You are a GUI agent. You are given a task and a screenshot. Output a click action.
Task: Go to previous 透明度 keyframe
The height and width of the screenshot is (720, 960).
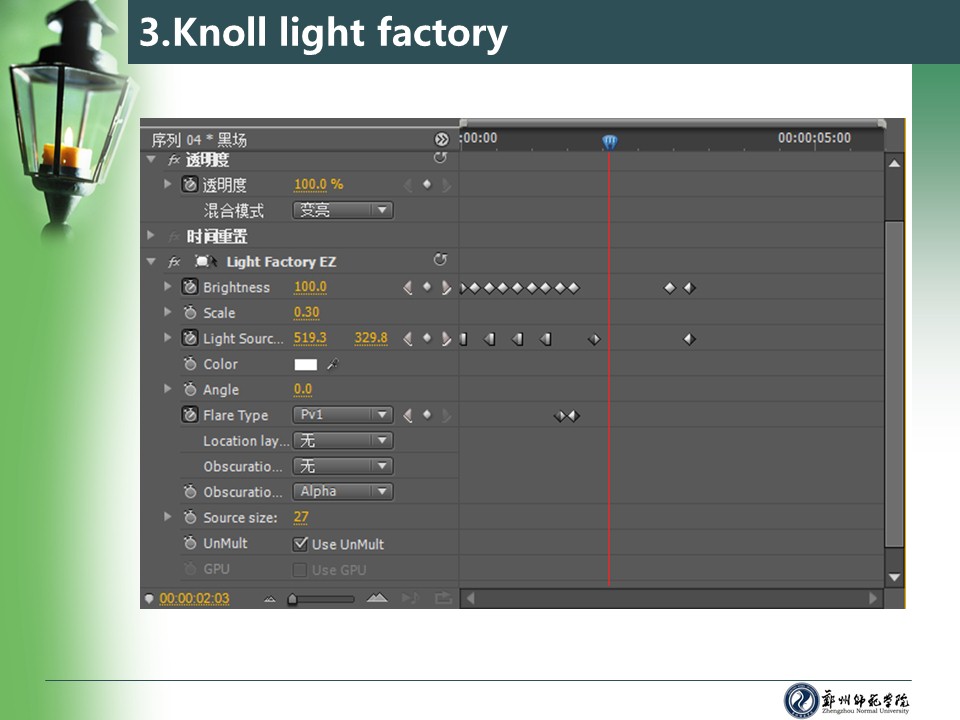[x=408, y=185]
